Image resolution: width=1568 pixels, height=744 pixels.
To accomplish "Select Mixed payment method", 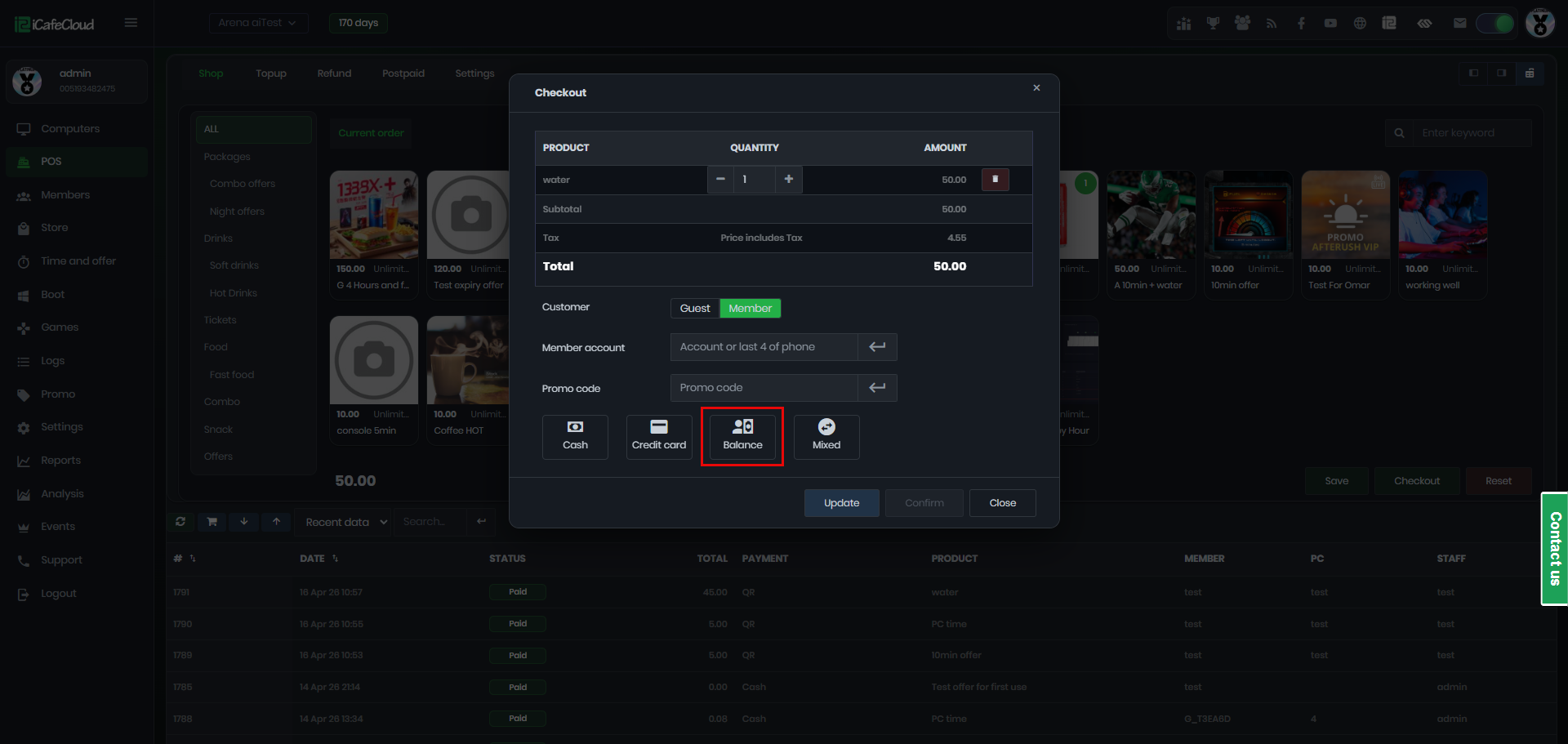I will click(826, 436).
